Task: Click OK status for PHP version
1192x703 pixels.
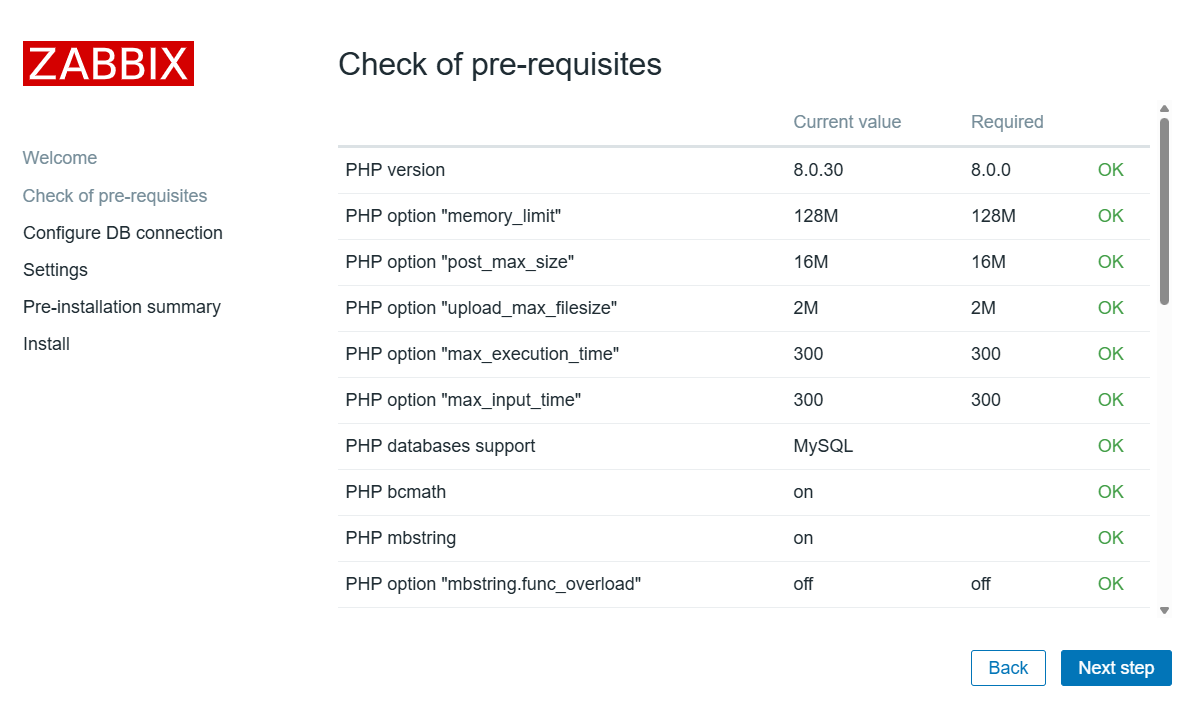Action: click(1110, 170)
